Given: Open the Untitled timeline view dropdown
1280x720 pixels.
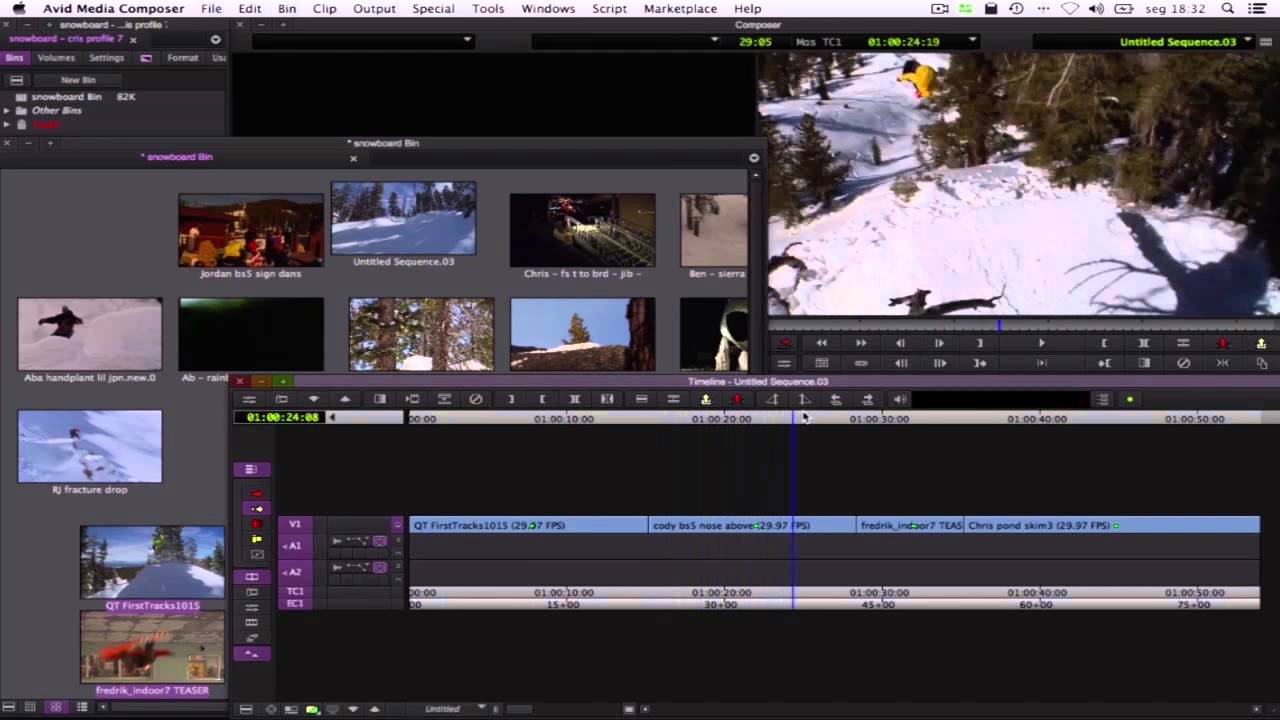Looking at the screenshot, I should click(x=481, y=708).
